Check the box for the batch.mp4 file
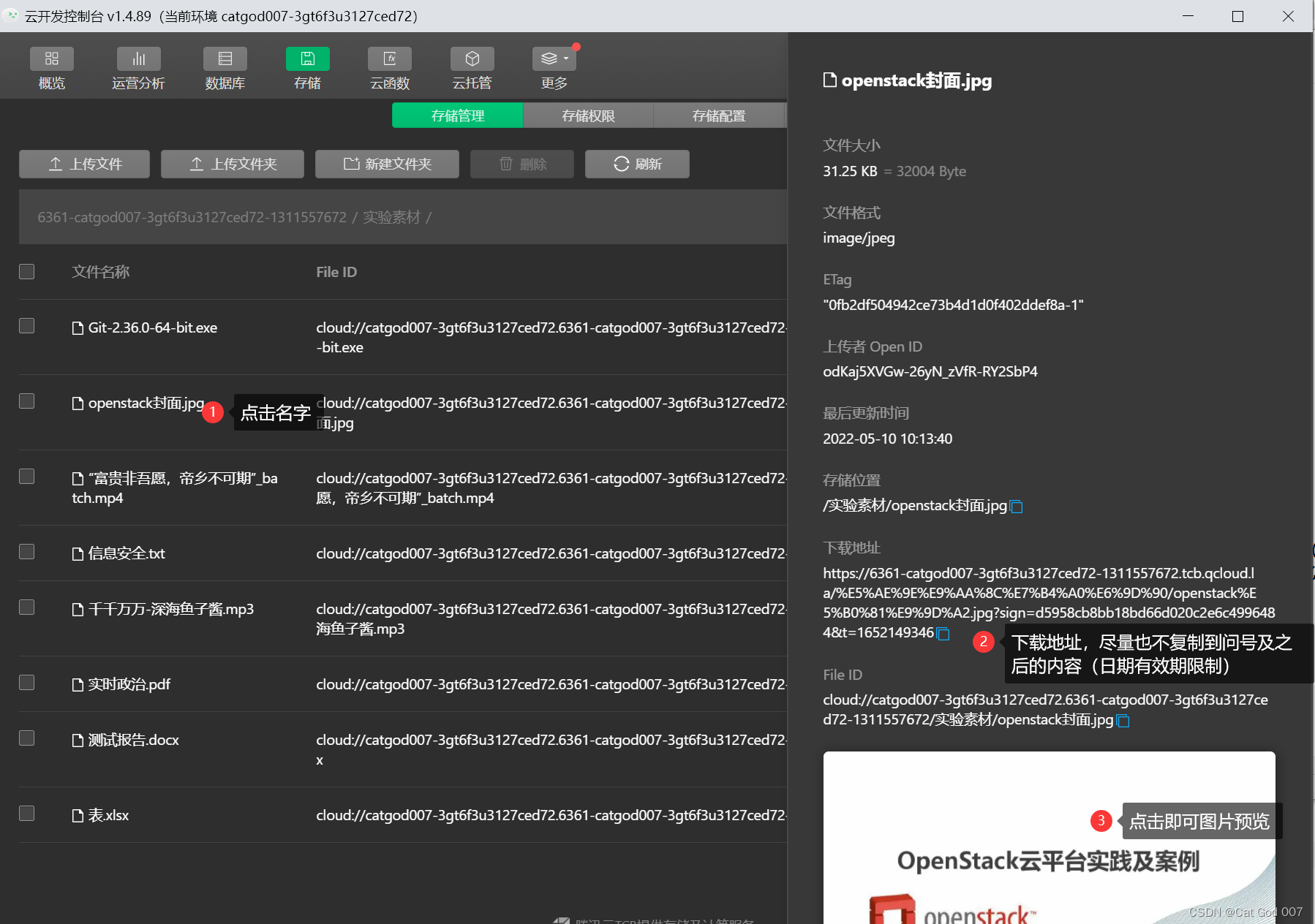This screenshot has height=924, width=1315. tap(27, 476)
